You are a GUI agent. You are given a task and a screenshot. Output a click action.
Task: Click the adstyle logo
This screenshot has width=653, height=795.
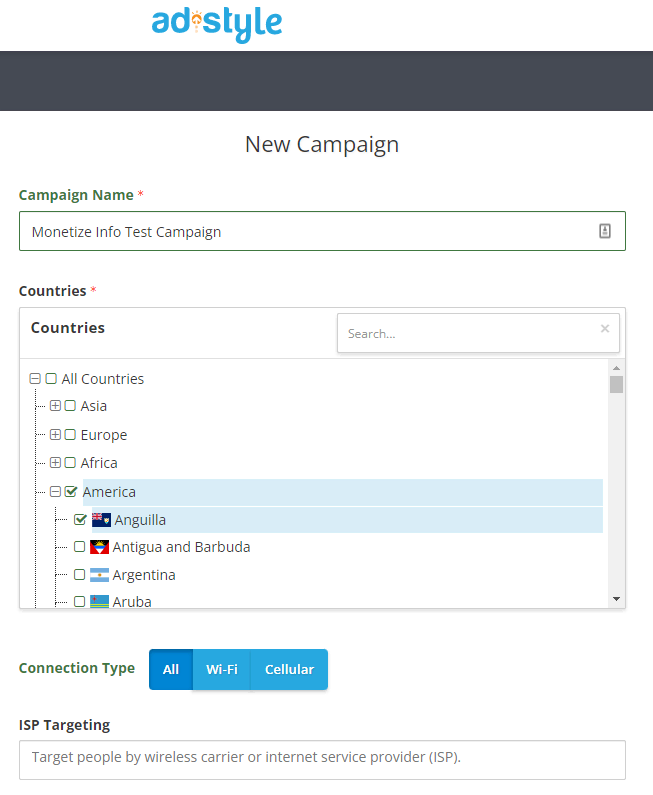point(216,24)
